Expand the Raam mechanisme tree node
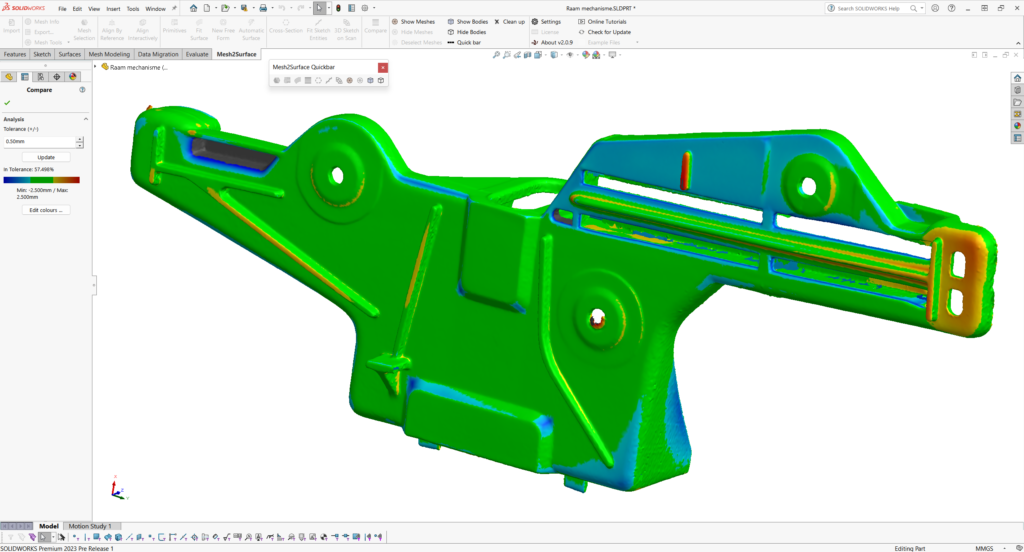This screenshot has height=552, width=1024. pyautogui.click(x=95, y=67)
